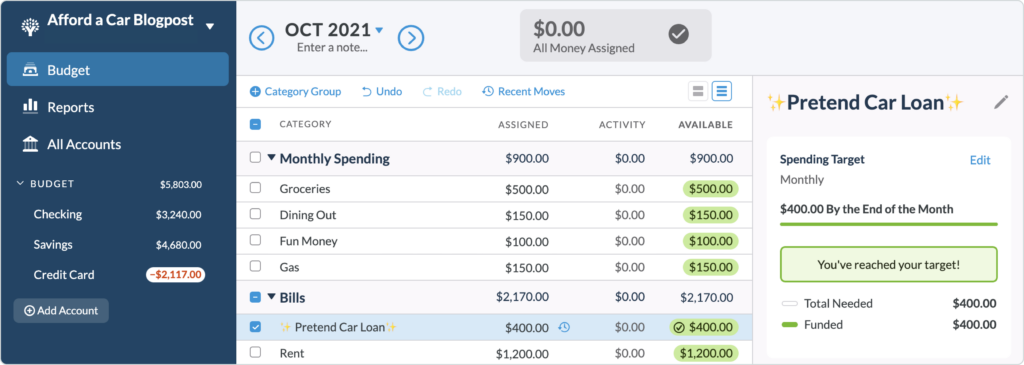The image size is (1024, 365).
Task: Go to next month arrow
Action: click(411, 39)
